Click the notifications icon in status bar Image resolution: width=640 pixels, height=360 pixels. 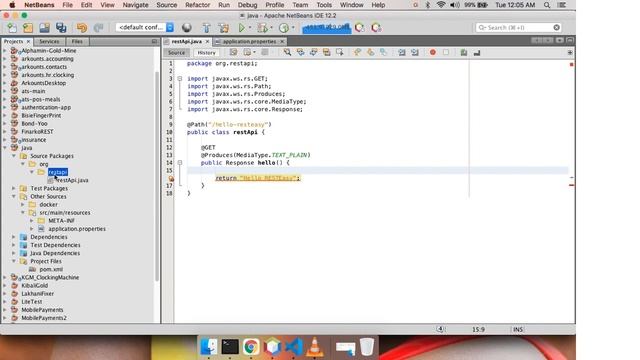tap(440, 329)
